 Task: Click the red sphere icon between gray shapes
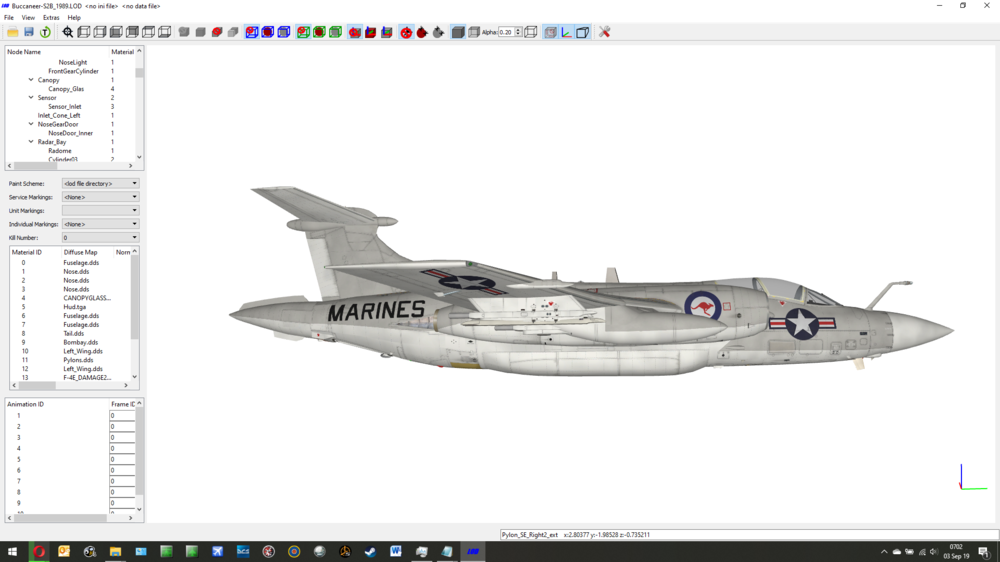(x=217, y=32)
